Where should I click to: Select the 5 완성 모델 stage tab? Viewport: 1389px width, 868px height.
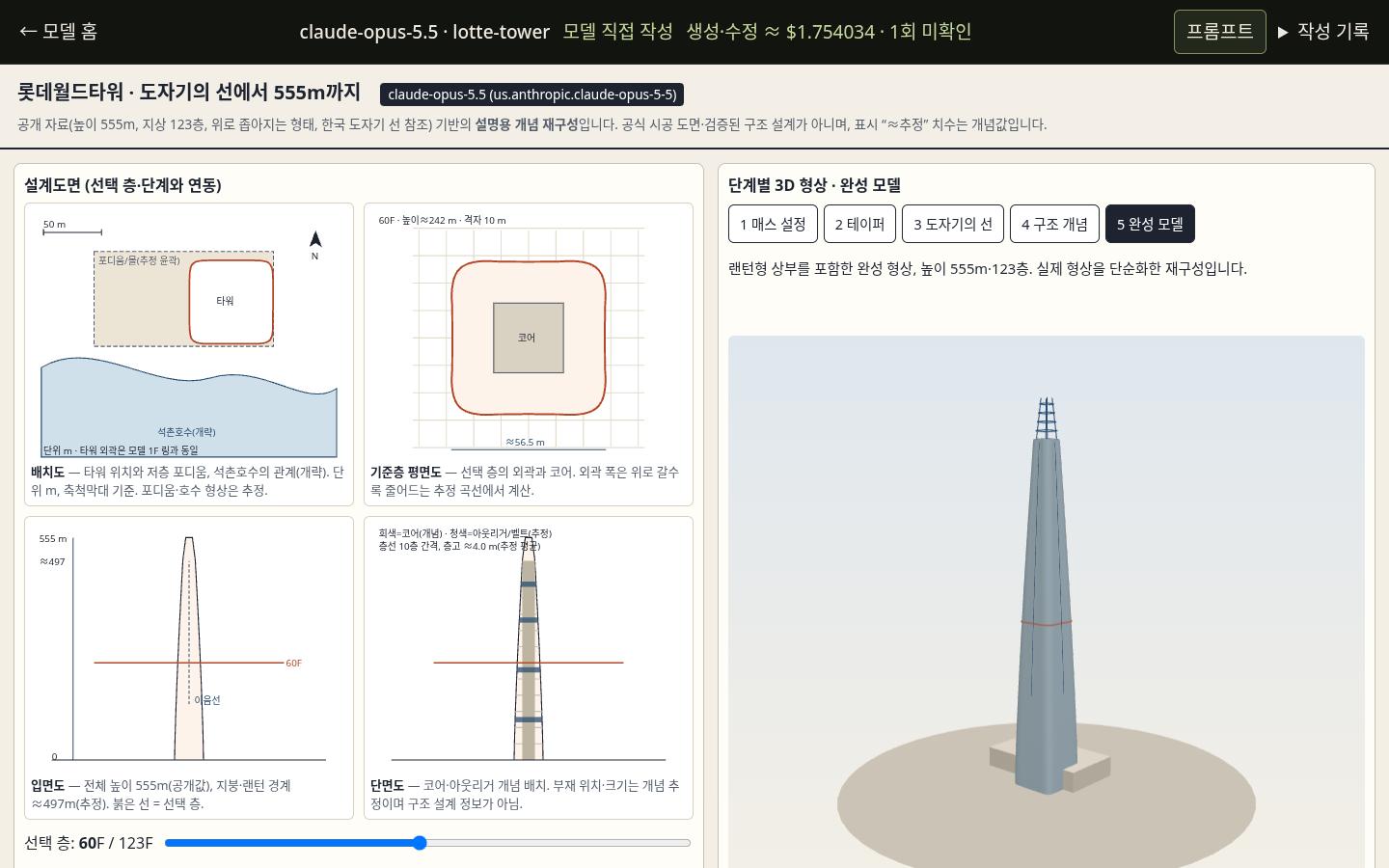pyautogui.click(x=1150, y=224)
